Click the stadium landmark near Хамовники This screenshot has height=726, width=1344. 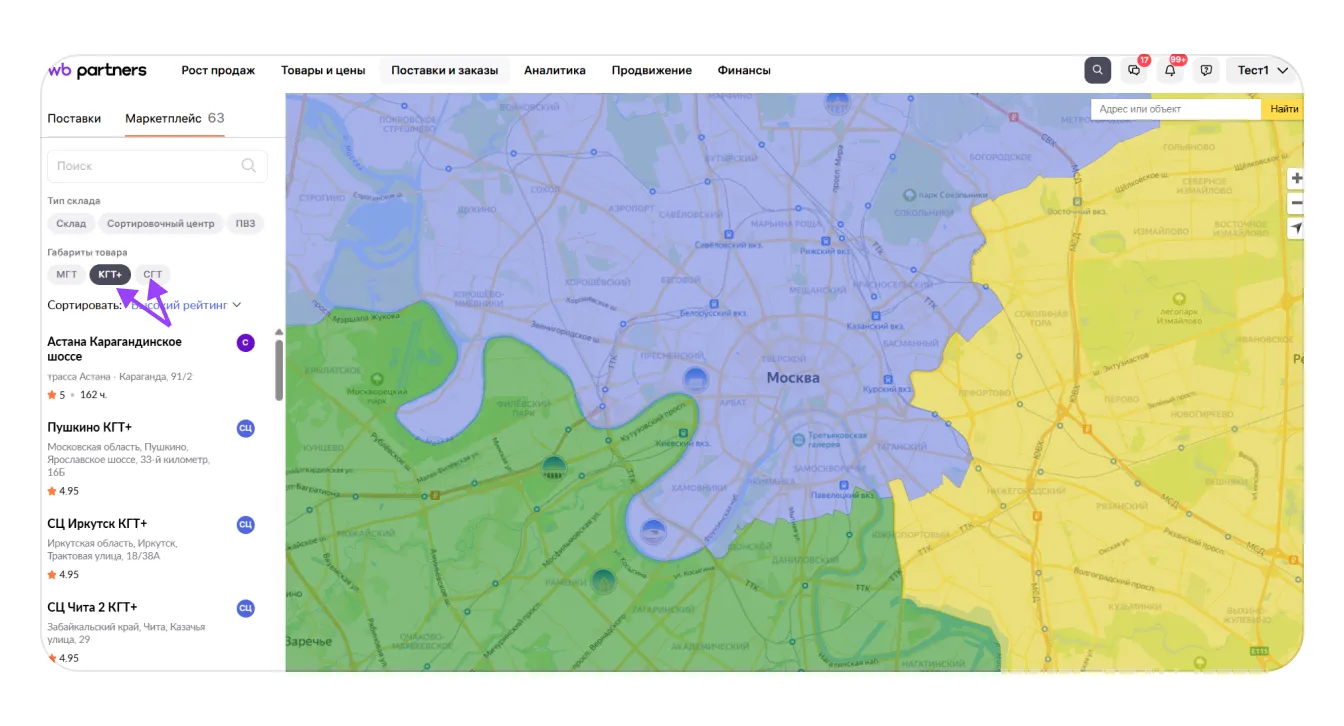coord(653,531)
